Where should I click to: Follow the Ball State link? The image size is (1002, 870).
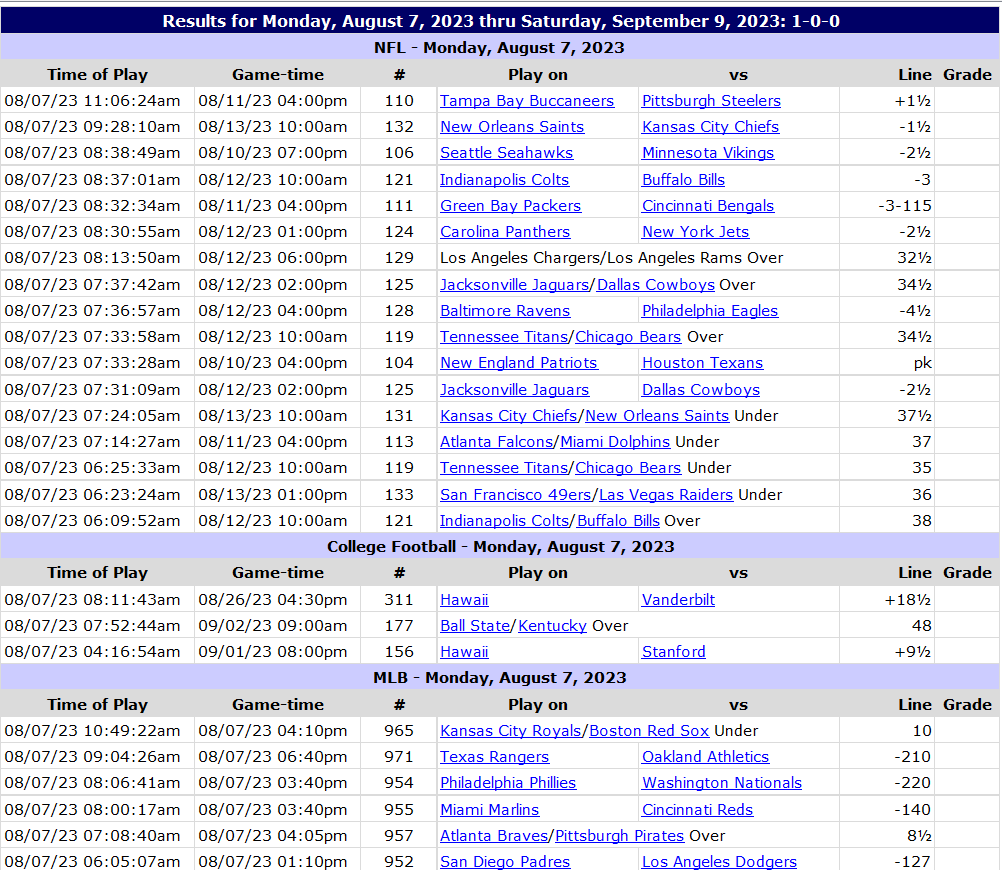(x=475, y=626)
